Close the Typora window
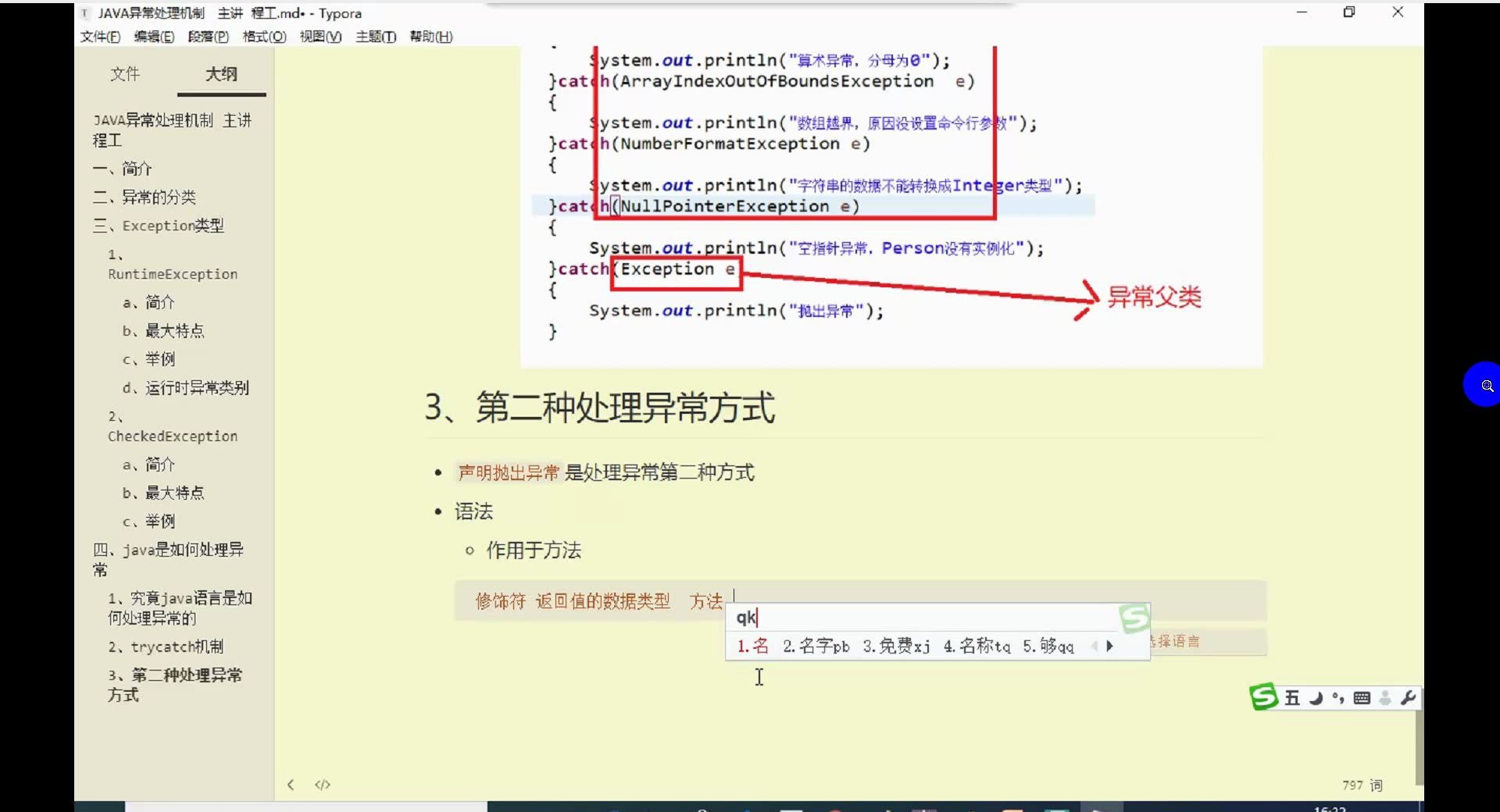The height and width of the screenshot is (812, 1500). (x=1398, y=12)
